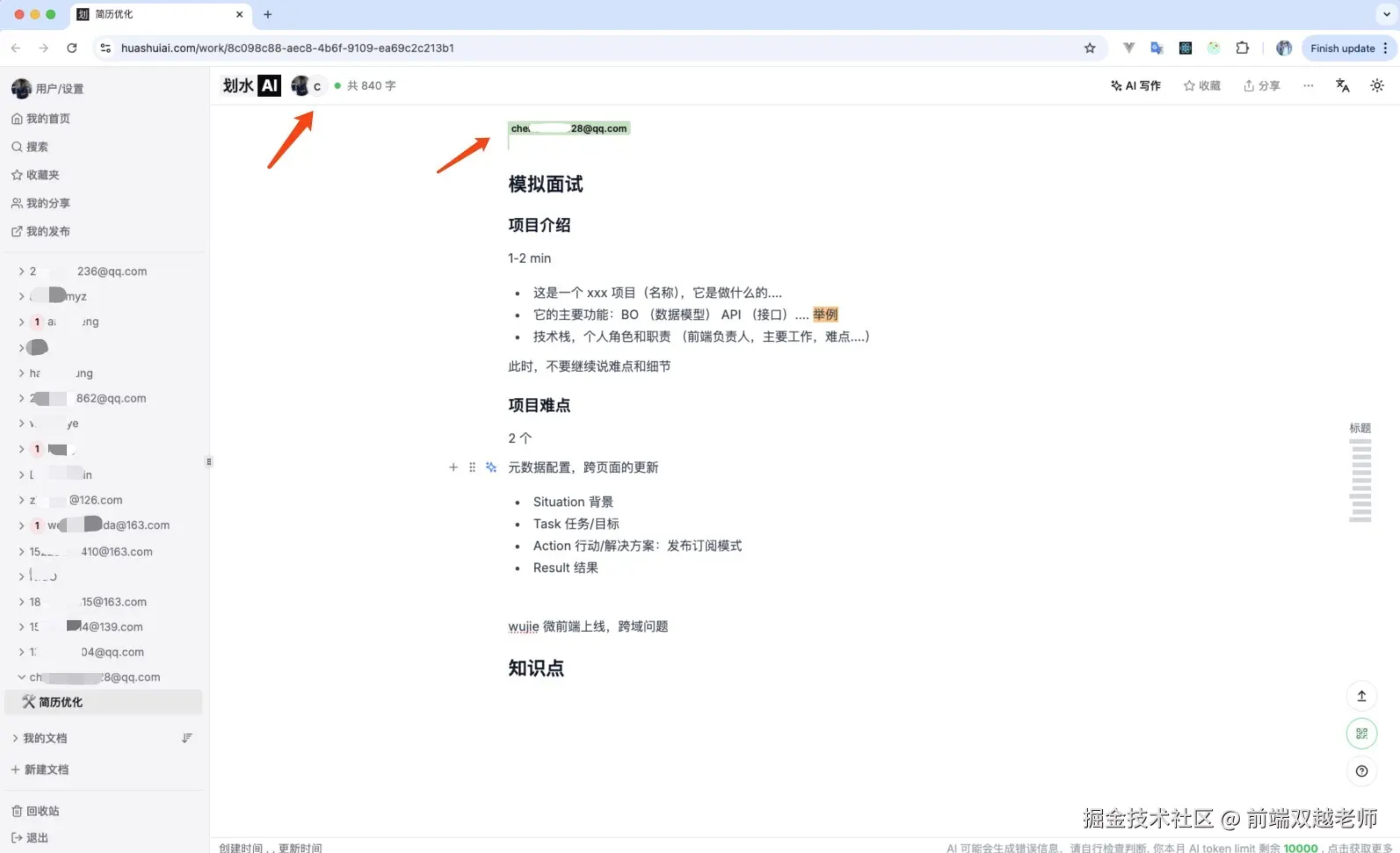
Task: Click the 收藏 star button
Action: coord(1202,85)
